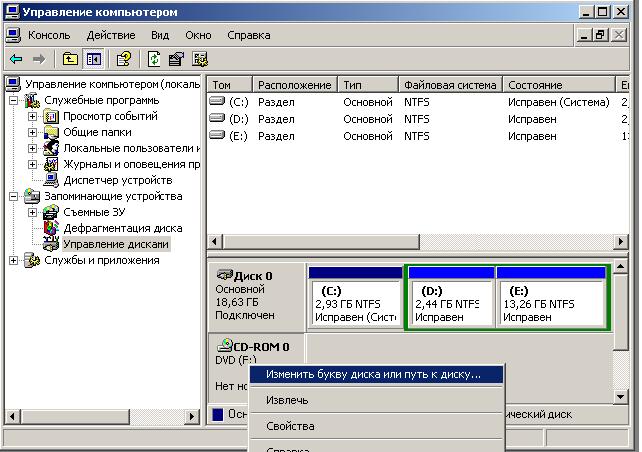Select Диспетчер устройств tree item
Image resolution: width=642 pixels, height=452 pixels.
click(x=118, y=180)
